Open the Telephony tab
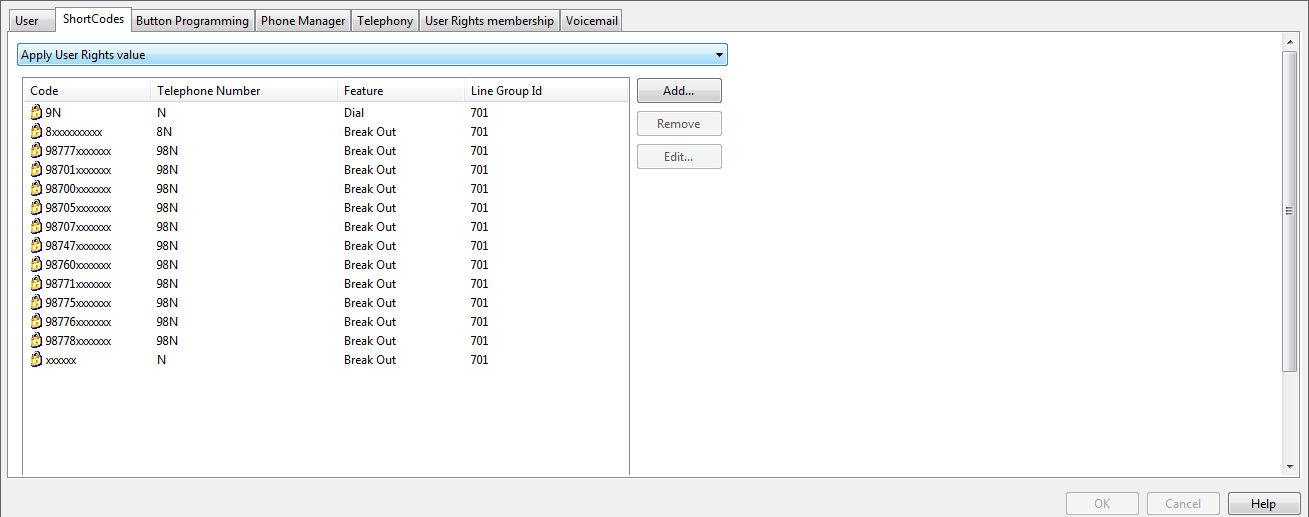The width and height of the screenshot is (1309, 517). pyautogui.click(x=385, y=20)
